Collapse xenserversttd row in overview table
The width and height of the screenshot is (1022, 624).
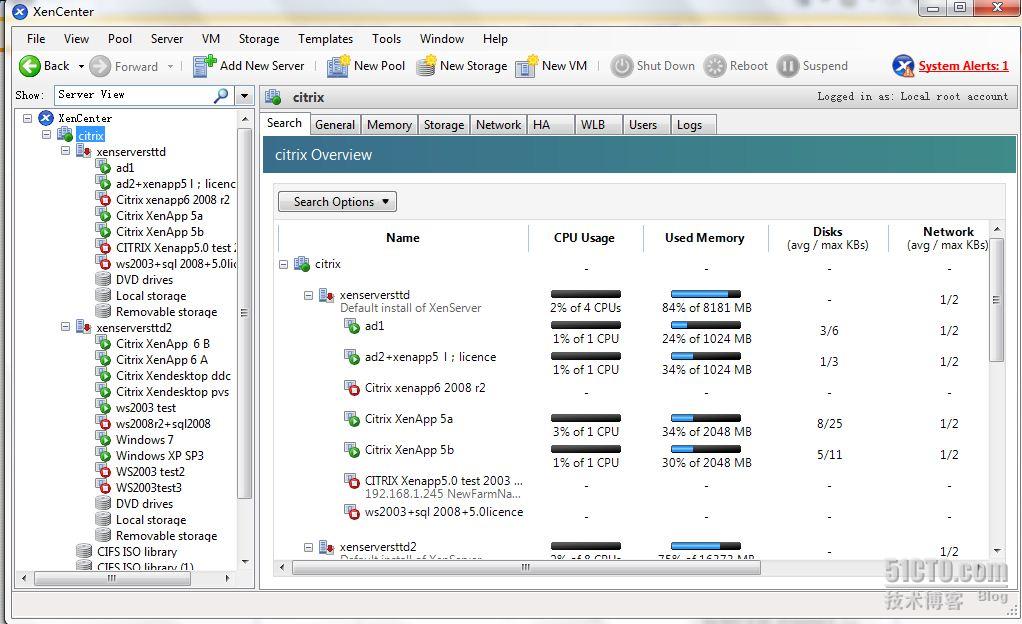click(308, 295)
